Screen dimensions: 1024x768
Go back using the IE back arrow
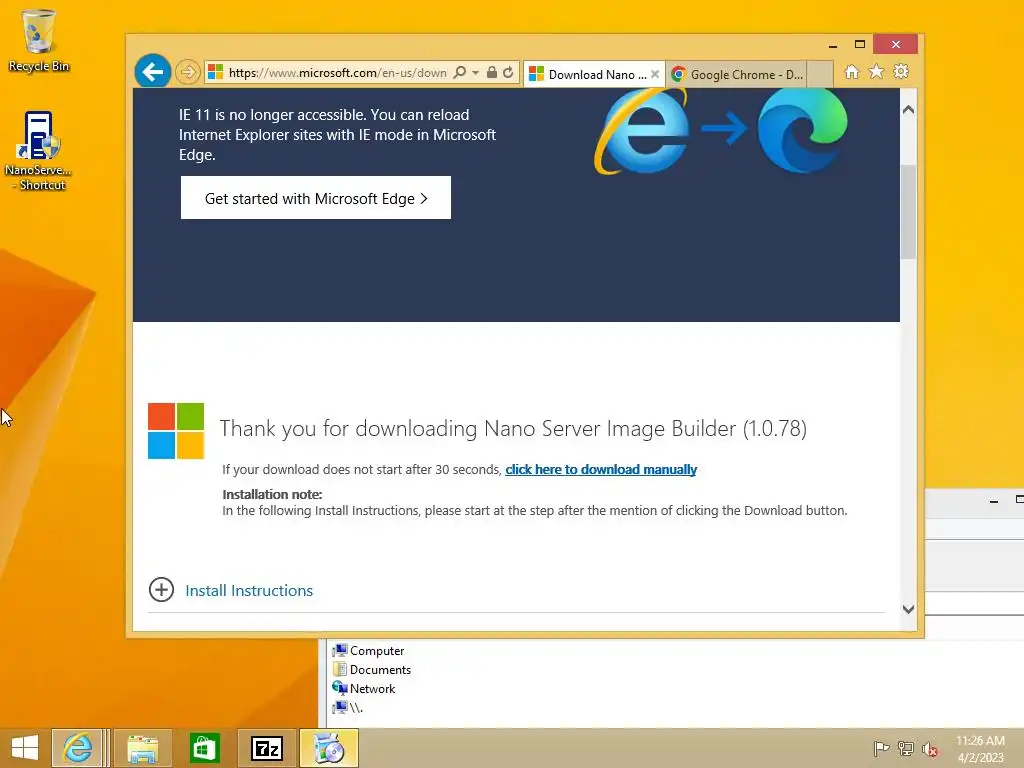point(153,72)
